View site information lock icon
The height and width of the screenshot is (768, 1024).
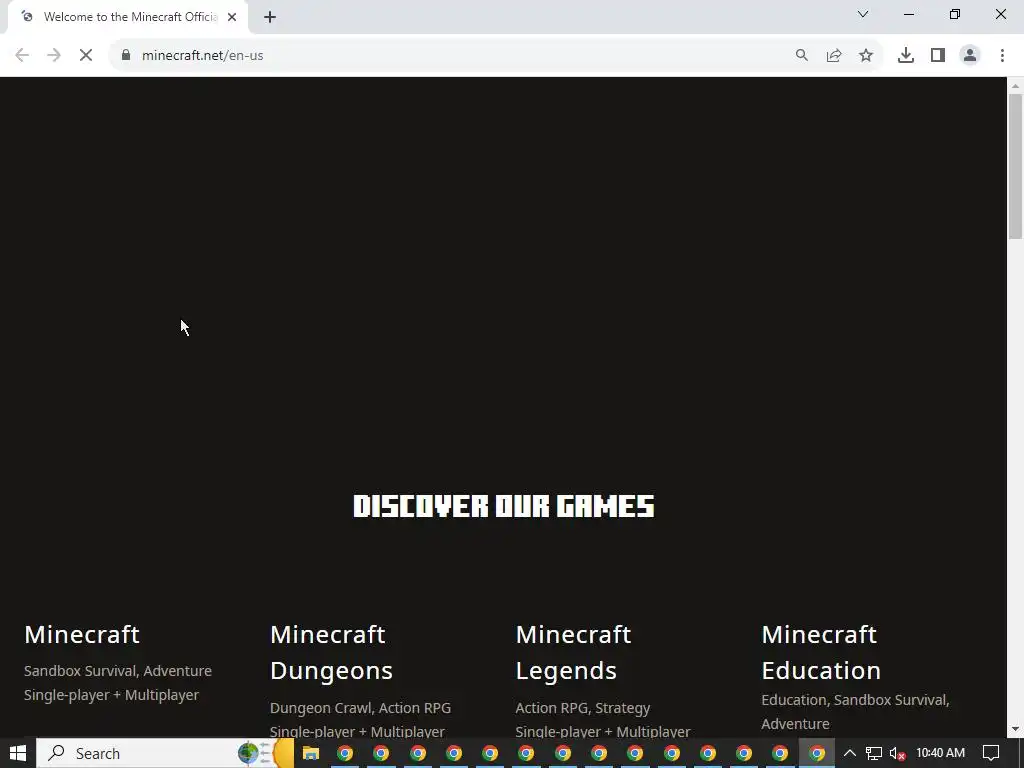pos(126,55)
